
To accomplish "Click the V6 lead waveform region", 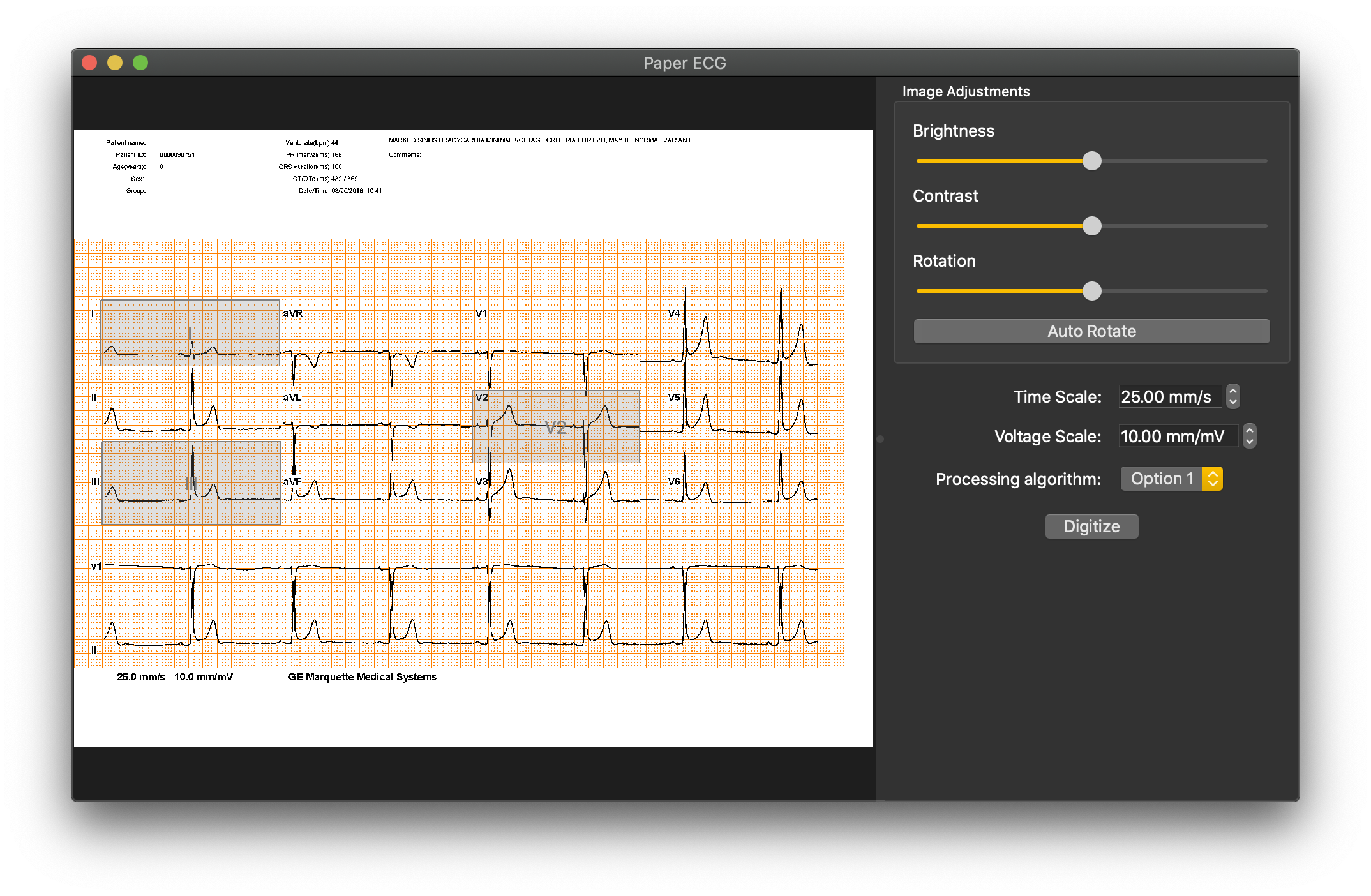I will (x=750, y=490).
